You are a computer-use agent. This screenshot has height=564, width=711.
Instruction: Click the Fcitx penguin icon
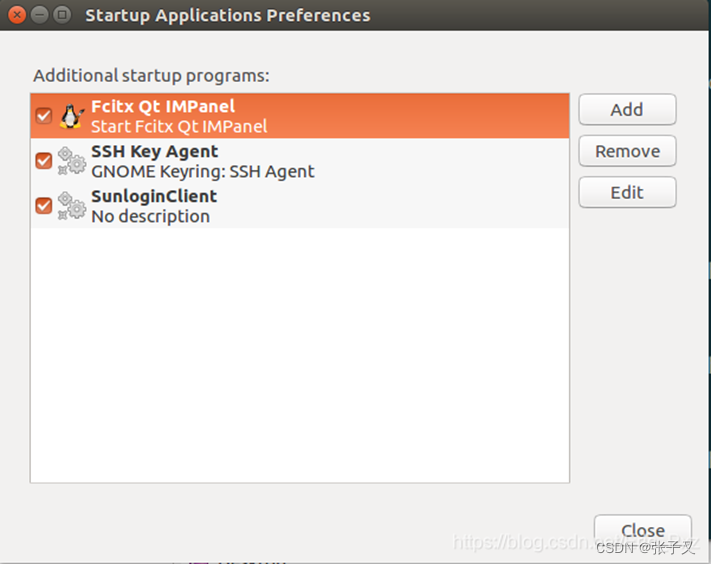pos(71,116)
